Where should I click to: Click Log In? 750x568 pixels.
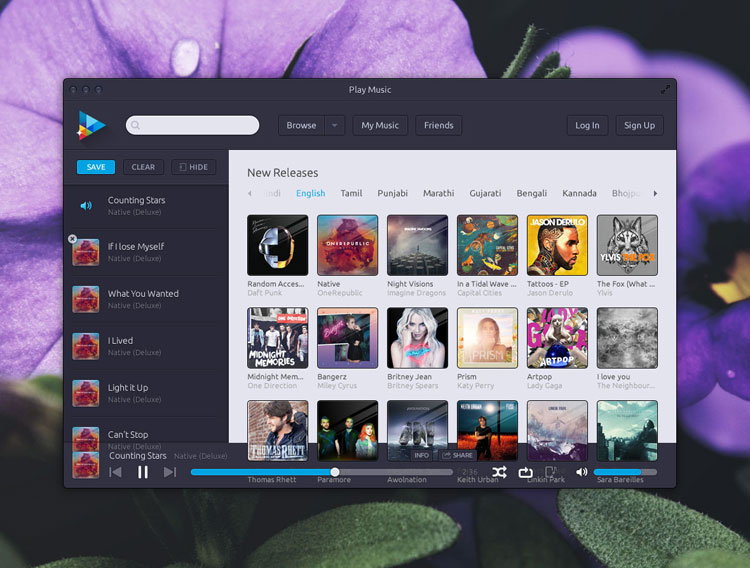(587, 125)
